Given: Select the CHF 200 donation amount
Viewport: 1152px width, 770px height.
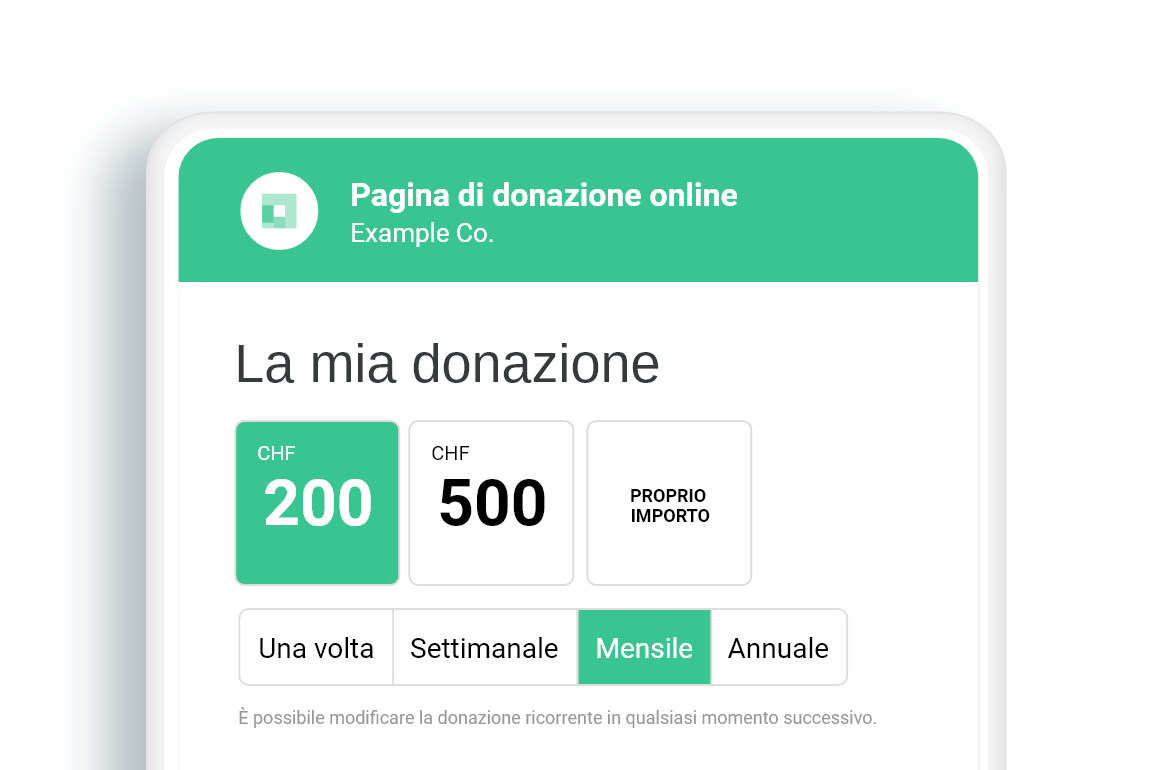Looking at the screenshot, I should click(317, 503).
